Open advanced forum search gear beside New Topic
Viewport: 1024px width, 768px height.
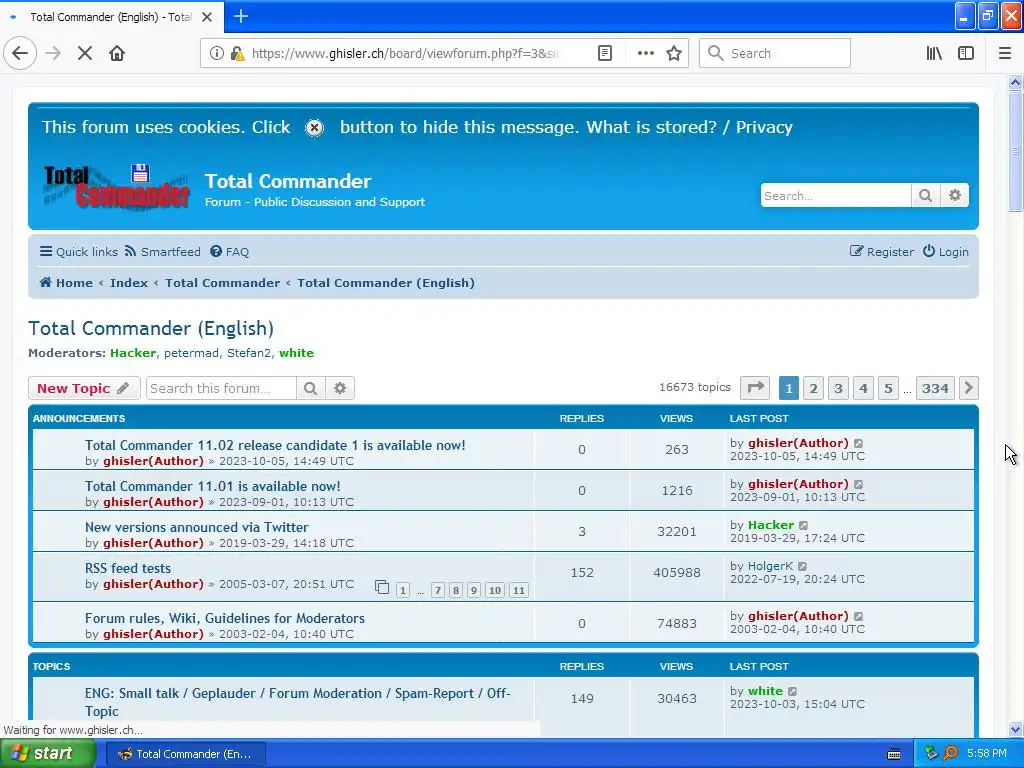pos(340,389)
